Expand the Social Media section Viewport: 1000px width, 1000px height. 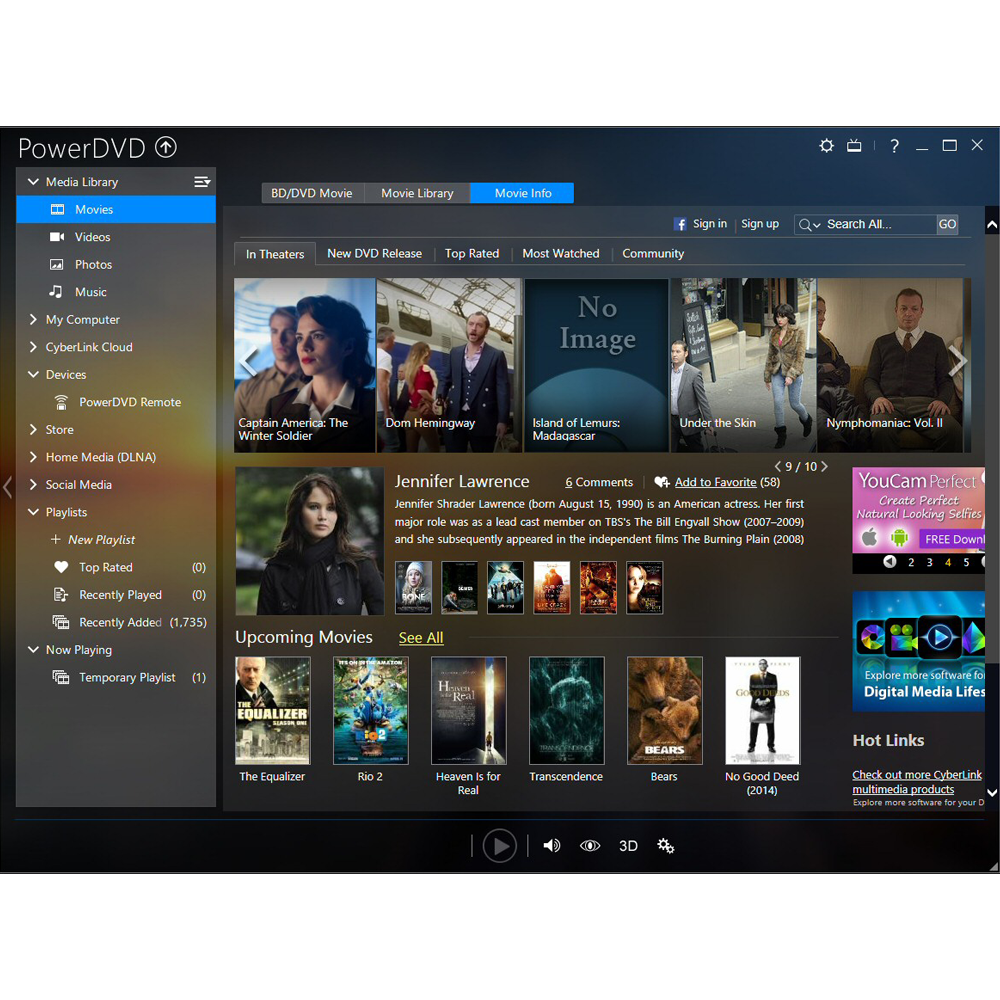coord(33,484)
